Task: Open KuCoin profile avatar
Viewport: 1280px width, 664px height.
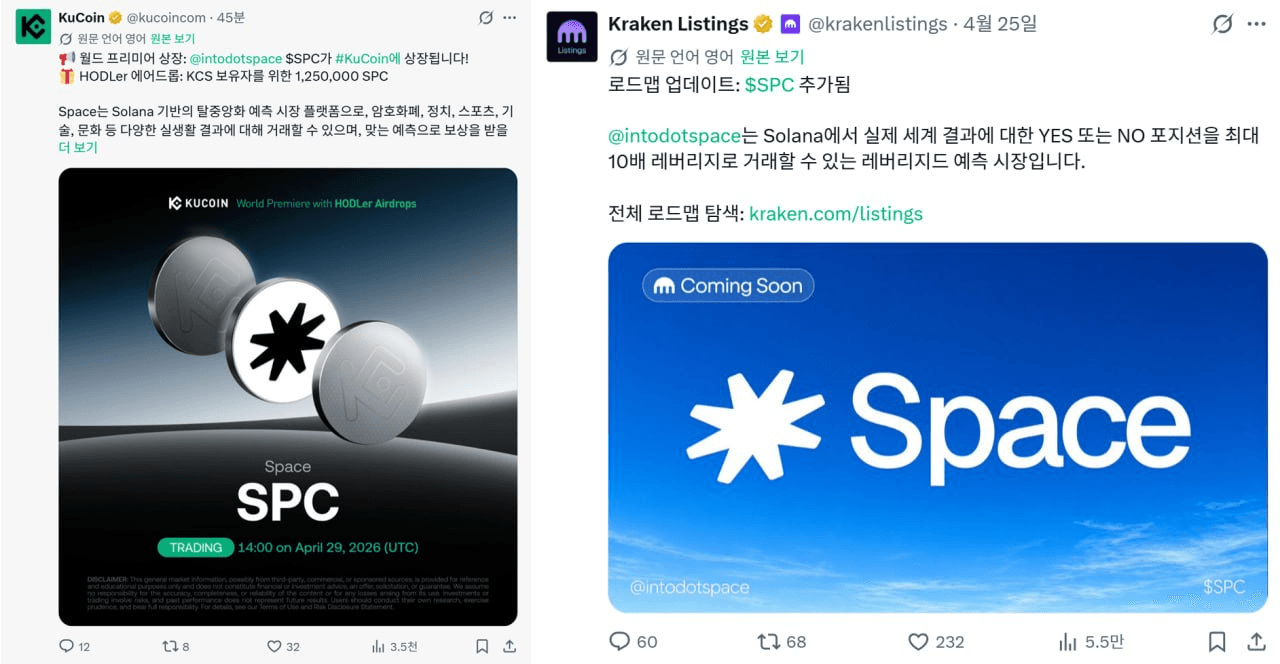Action: coord(33,26)
